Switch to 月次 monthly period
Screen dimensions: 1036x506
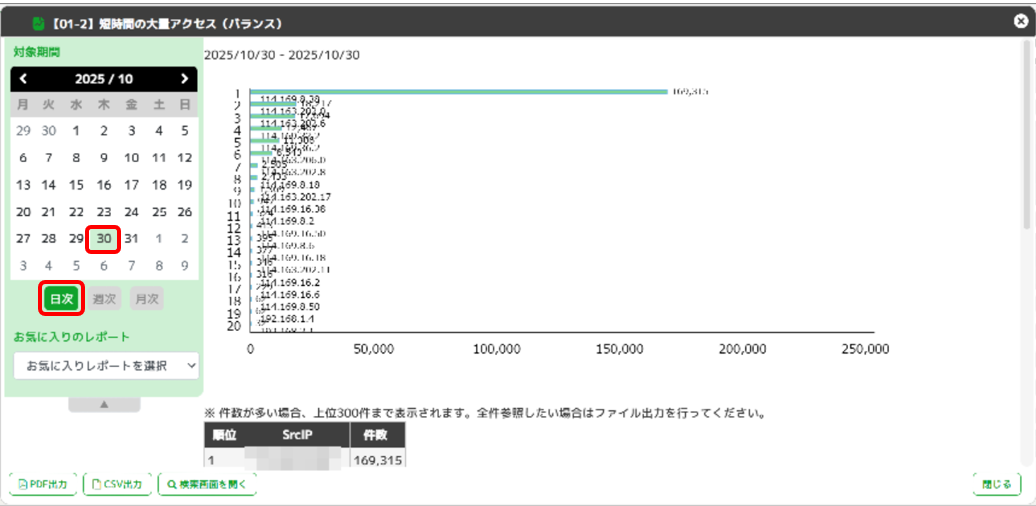click(147, 298)
